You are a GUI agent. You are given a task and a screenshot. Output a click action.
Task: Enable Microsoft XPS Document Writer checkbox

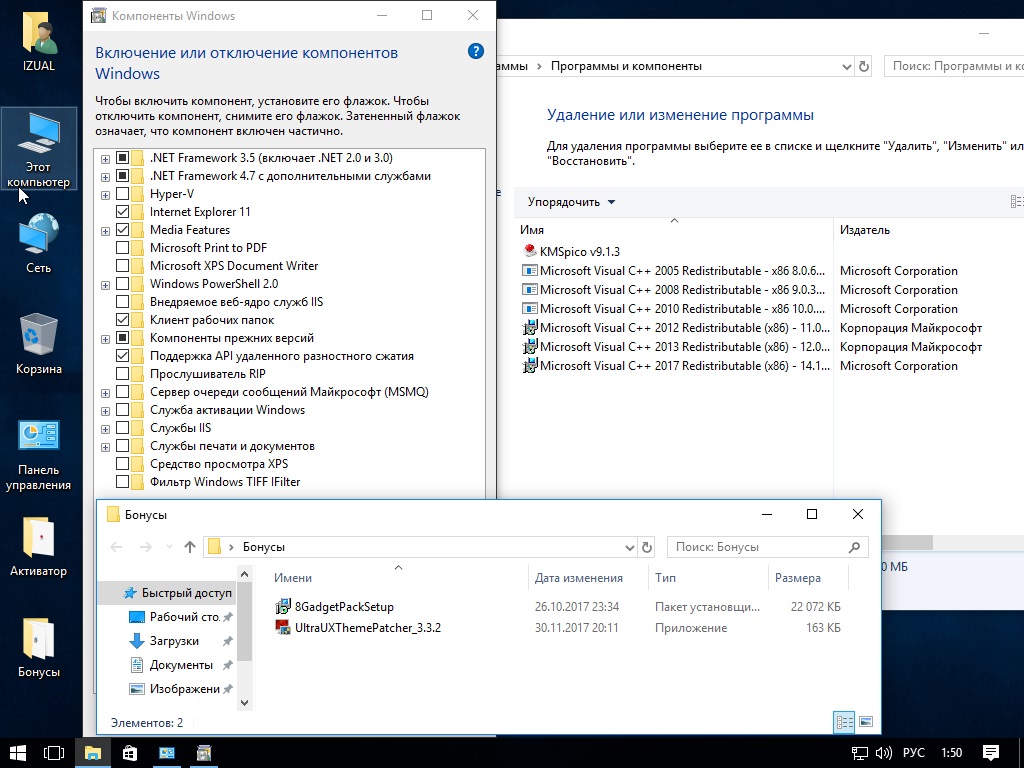[x=122, y=266]
